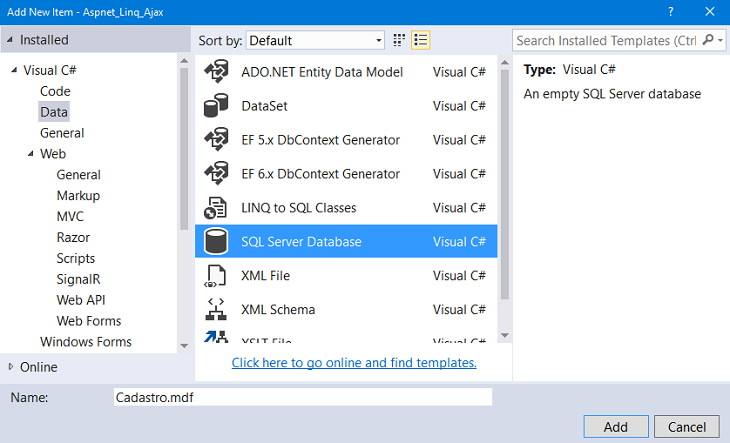
Task: Open the Sort by Default dropdown
Action: click(x=315, y=40)
